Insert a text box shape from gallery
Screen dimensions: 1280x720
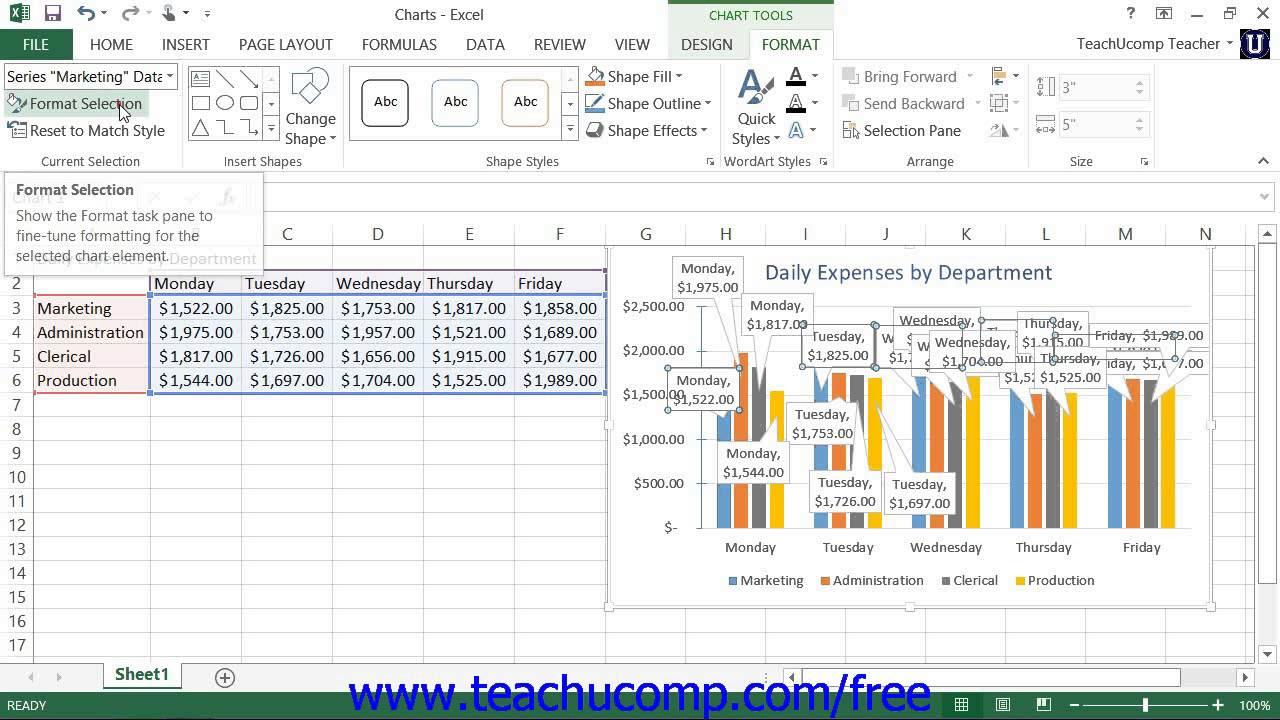(x=201, y=78)
